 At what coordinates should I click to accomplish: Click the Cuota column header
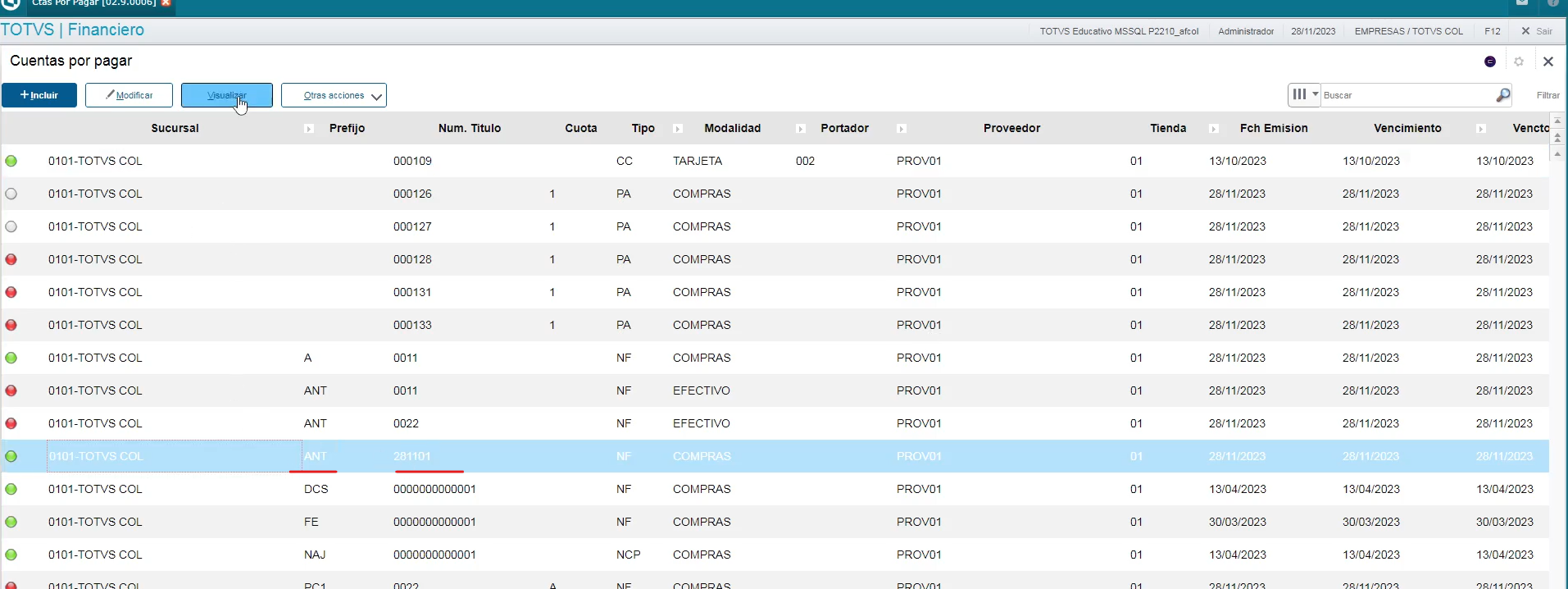tap(581, 128)
